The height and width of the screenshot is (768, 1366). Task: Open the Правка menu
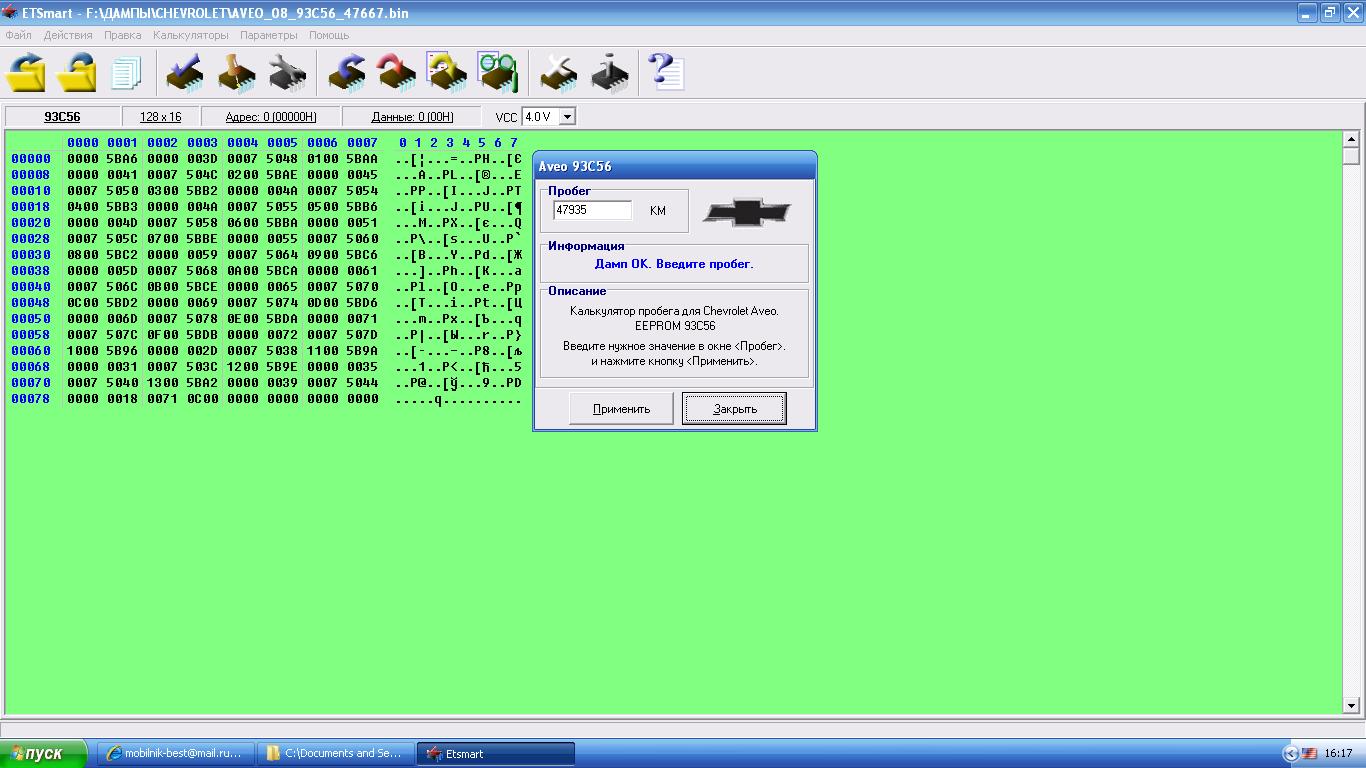(x=122, y=35)
